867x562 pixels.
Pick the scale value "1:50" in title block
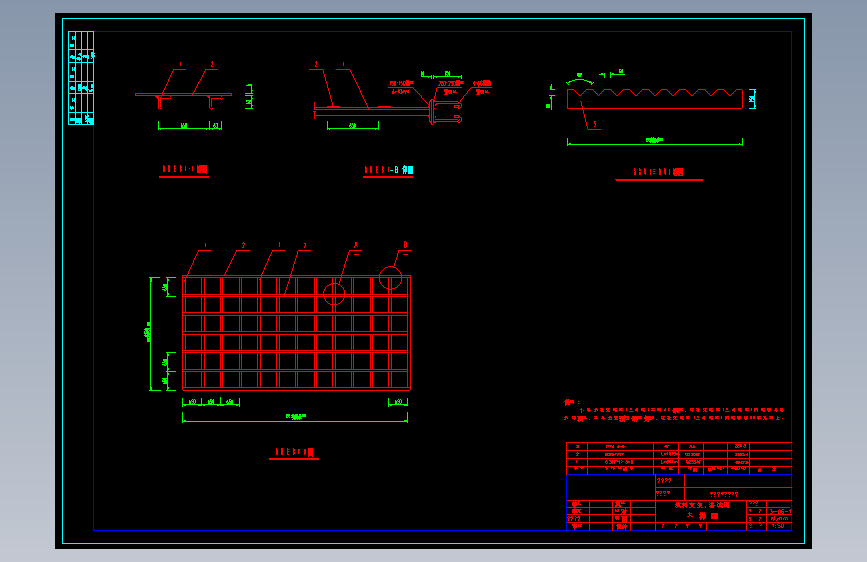(x=778, y=526)
